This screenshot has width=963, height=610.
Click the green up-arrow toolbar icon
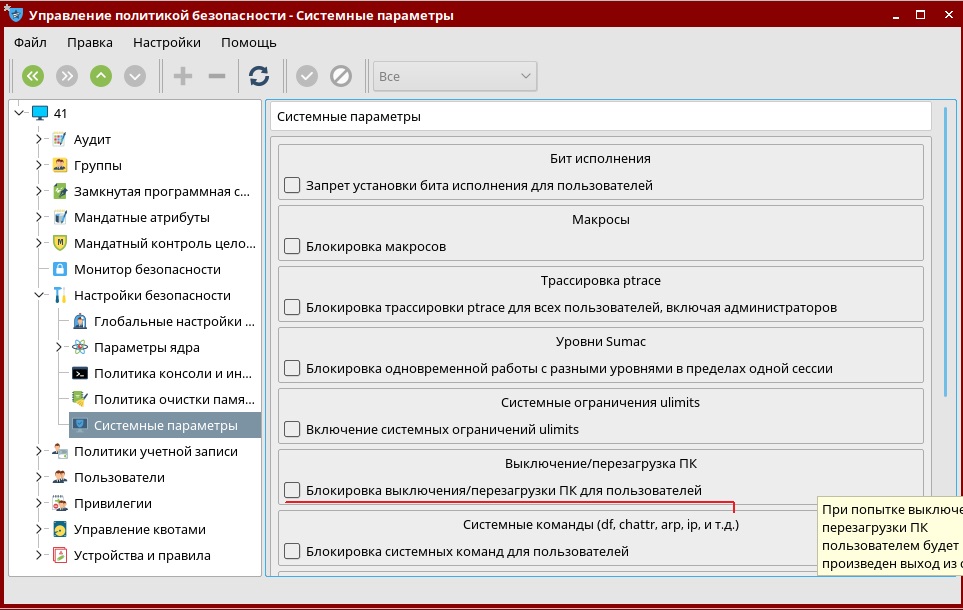click(101, 76)
